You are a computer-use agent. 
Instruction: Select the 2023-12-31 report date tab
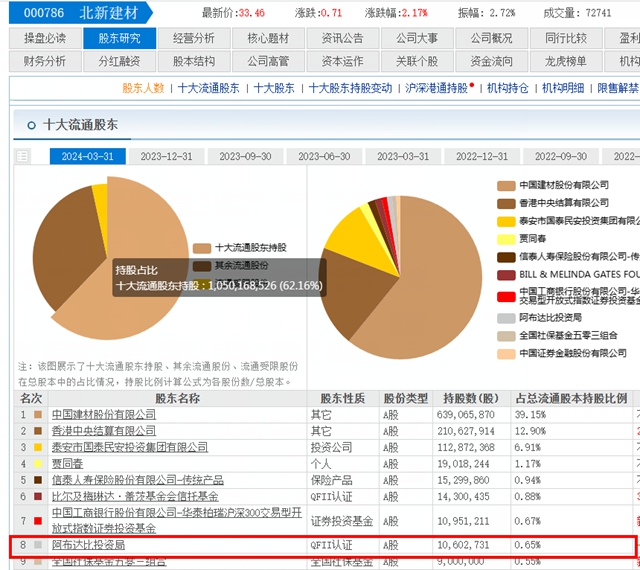tap(166, 156)
